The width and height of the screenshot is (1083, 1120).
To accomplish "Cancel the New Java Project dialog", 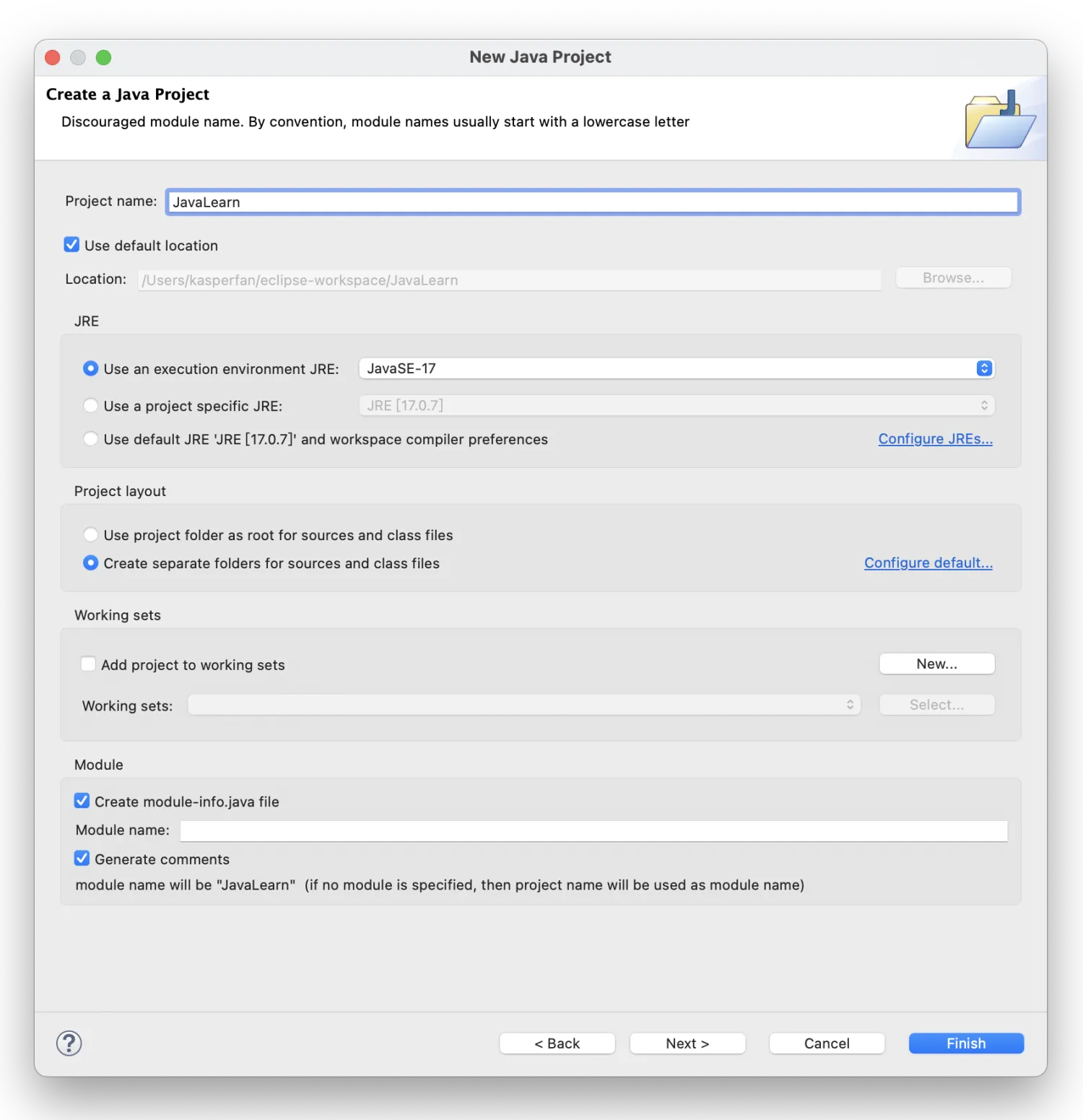I will pos(827,1043).
